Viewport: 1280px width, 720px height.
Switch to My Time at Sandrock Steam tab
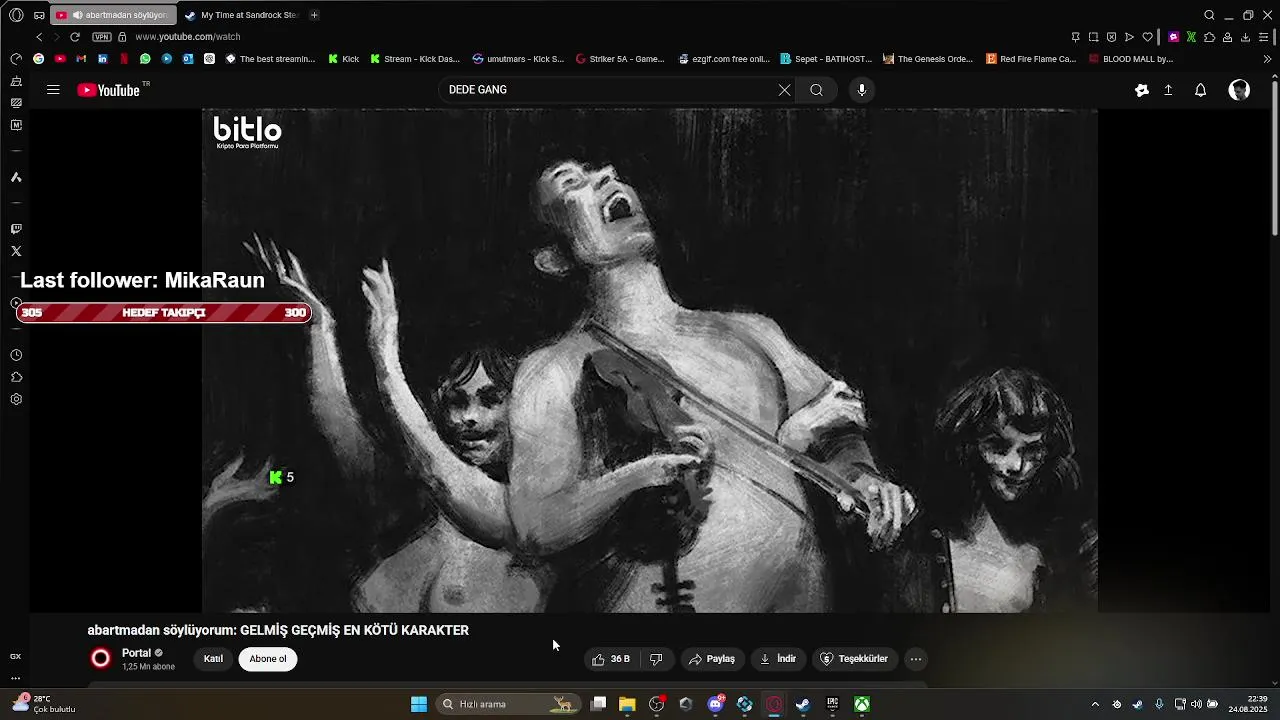pos(243,15)
